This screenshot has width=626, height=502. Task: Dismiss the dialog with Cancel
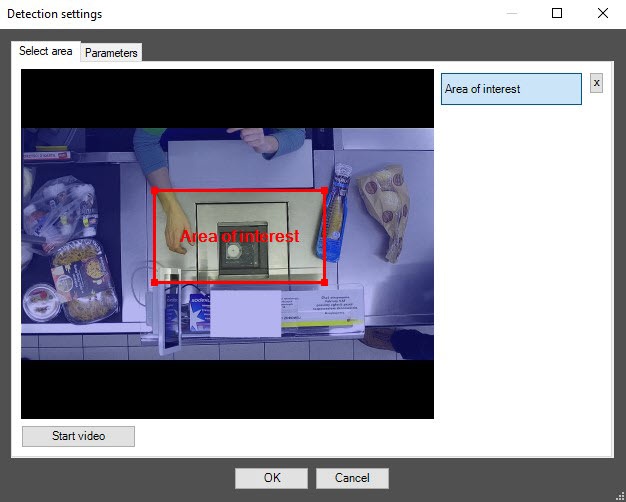352,478
